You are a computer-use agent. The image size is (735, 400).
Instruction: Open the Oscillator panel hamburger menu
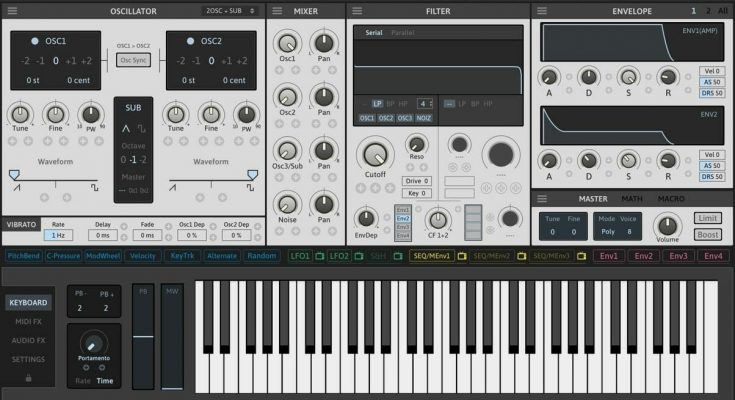point(13,11)
